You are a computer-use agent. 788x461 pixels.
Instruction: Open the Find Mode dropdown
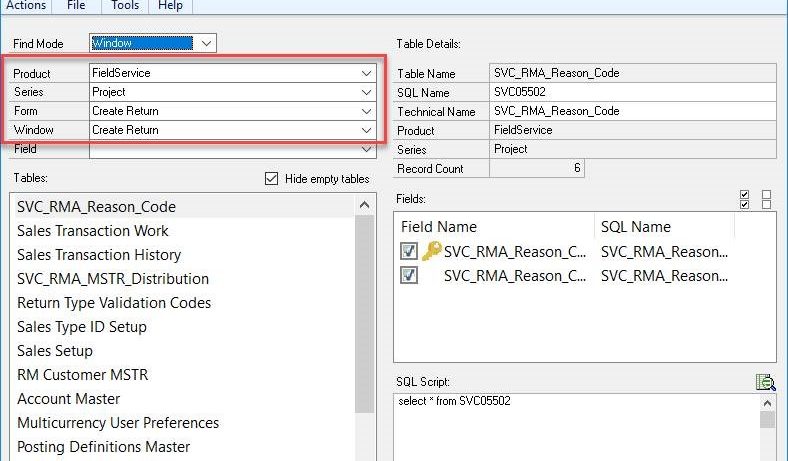coord(206,43)
